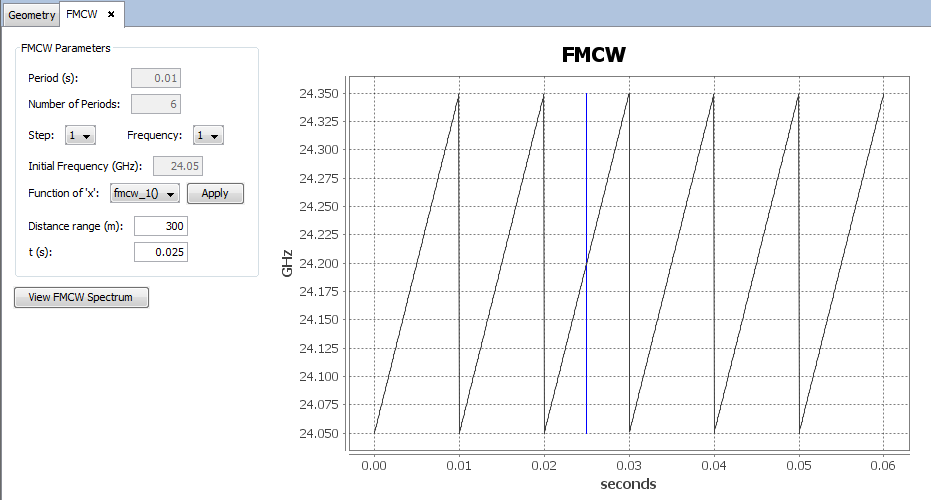Click the FMCW Parameters group title
This screenshot has width=931, height=500.
65,47
